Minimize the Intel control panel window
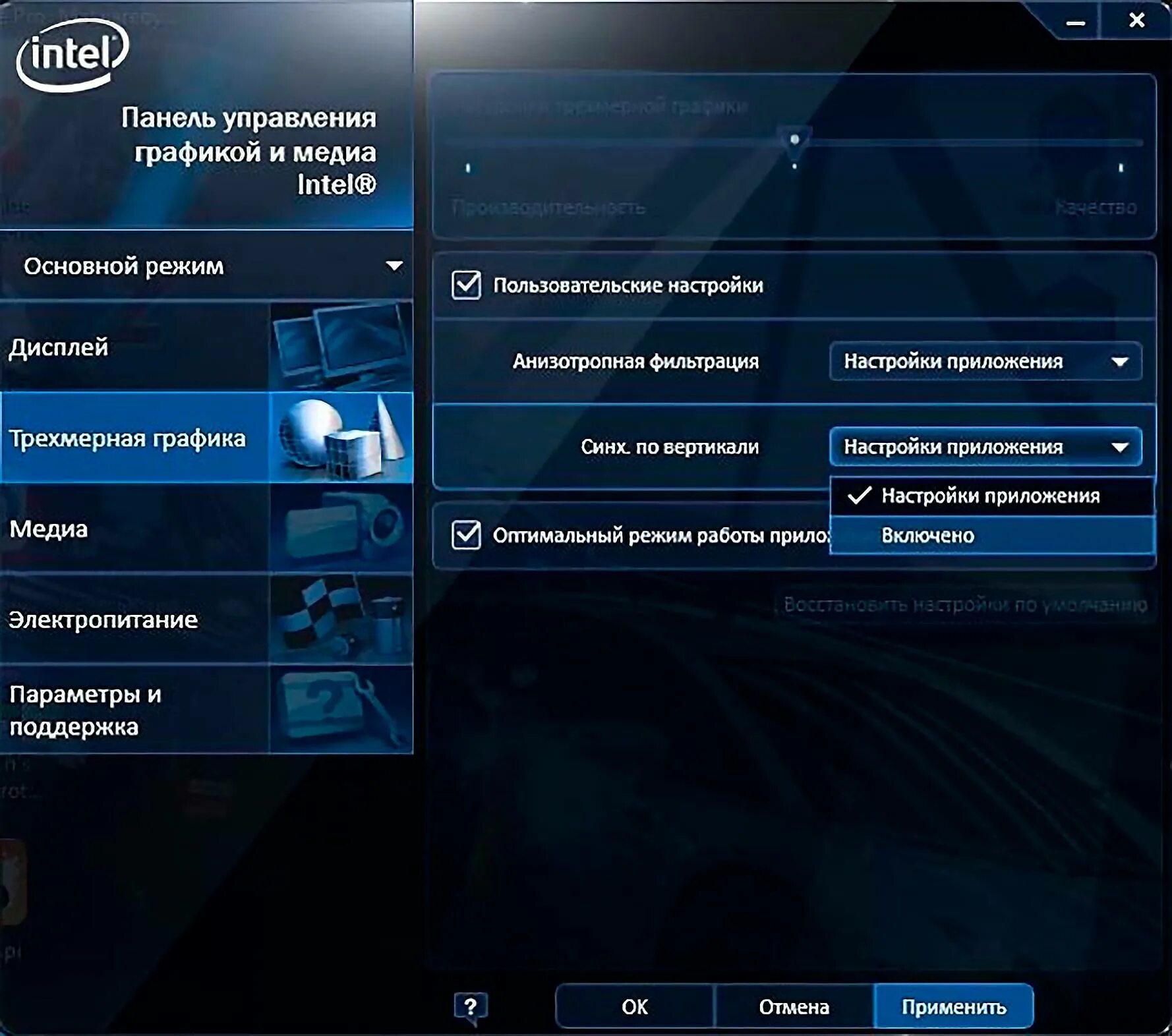 pos(1075,22)
